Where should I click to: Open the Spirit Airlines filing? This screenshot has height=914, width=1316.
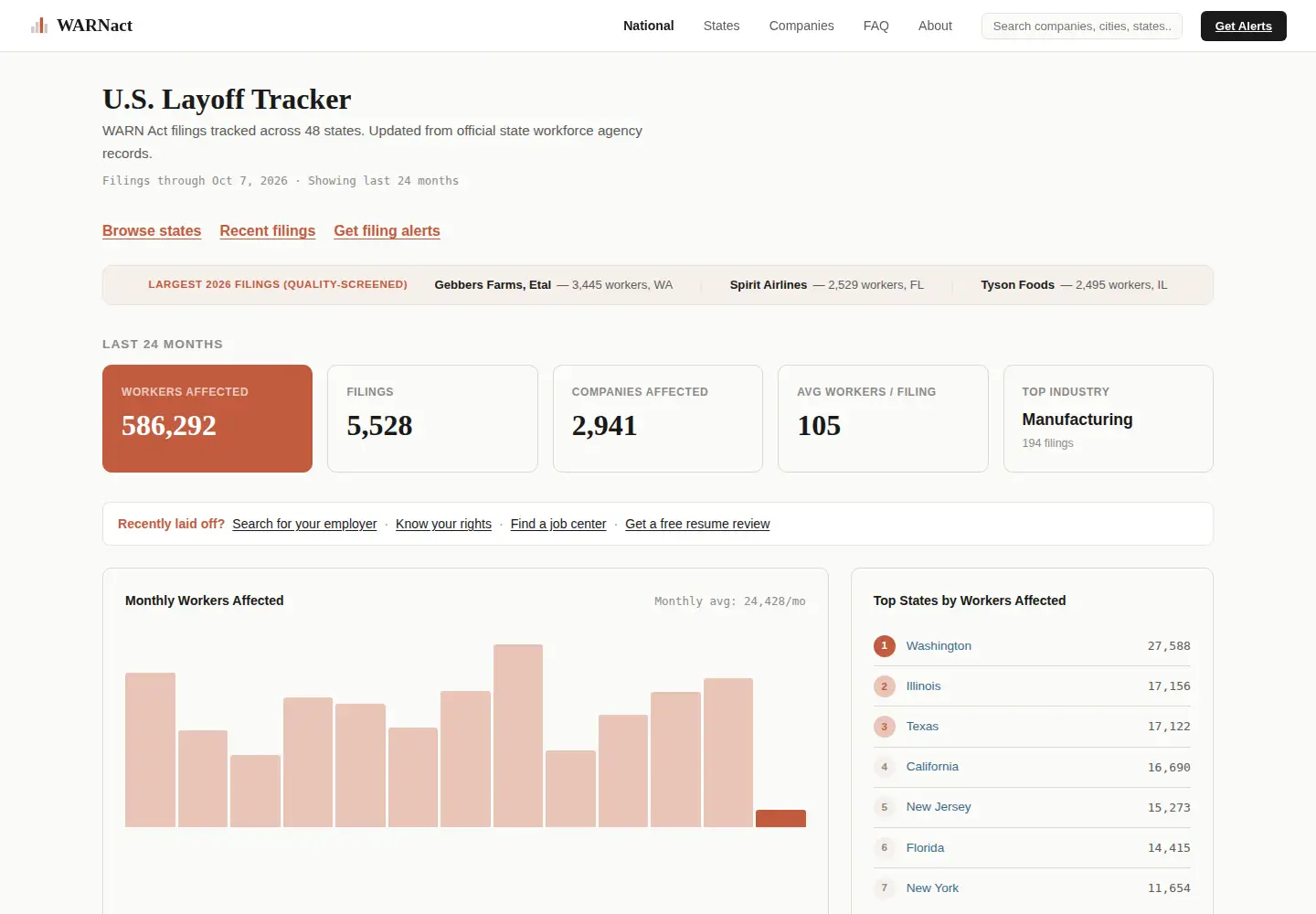click(x=826, y=285)
